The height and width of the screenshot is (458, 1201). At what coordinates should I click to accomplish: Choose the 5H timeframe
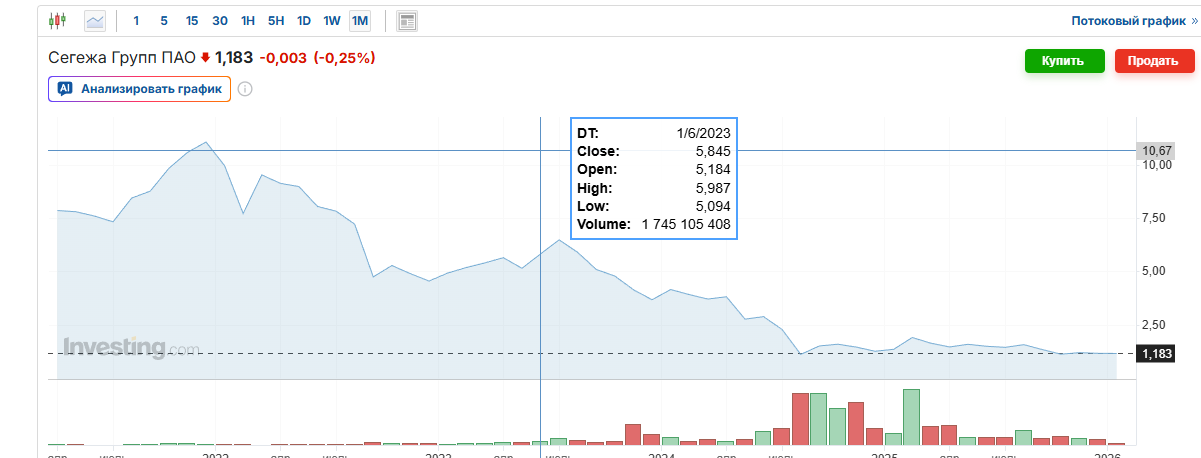click(276, 20)
